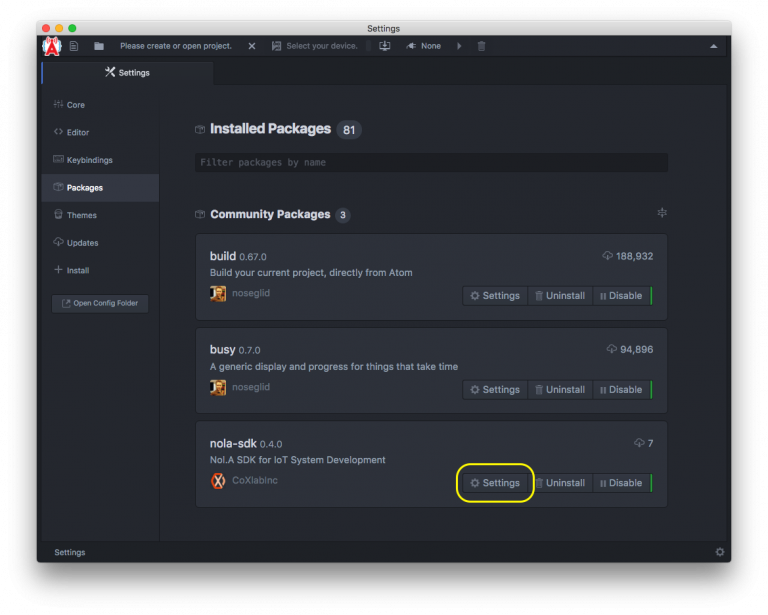This screenshot has height=615, width=768.
Task: Go to Keybindings in the sidebar
Action: pos(89,160)
